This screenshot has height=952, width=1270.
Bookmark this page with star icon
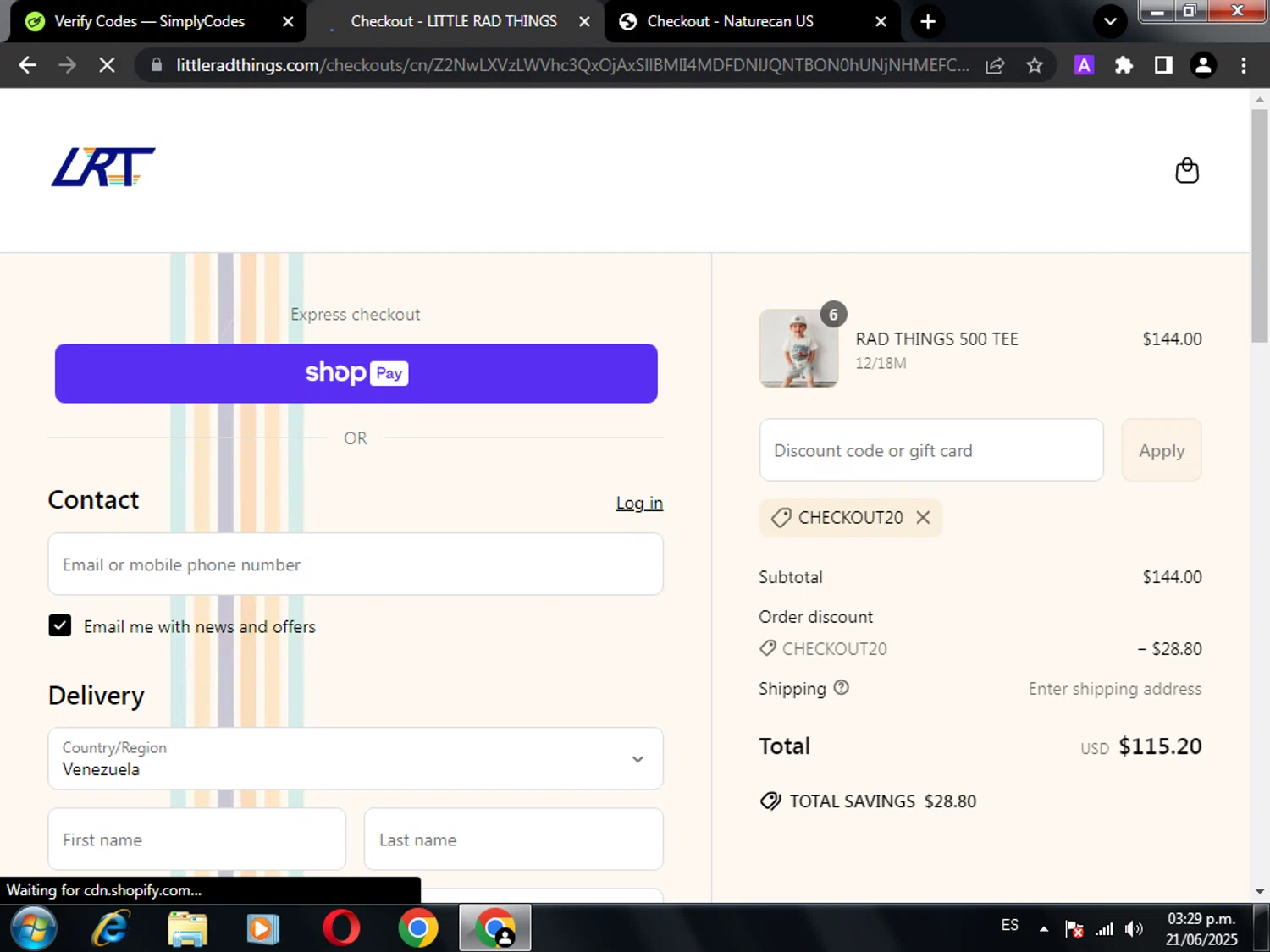(1035, 65)
